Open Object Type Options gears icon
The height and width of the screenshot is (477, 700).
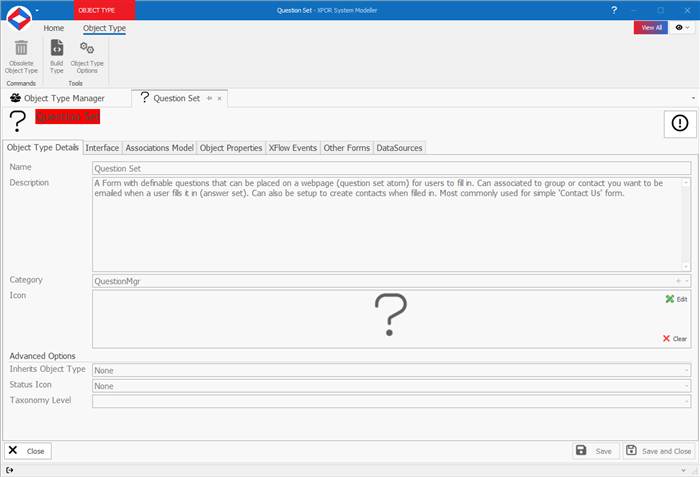pos(87,48)
